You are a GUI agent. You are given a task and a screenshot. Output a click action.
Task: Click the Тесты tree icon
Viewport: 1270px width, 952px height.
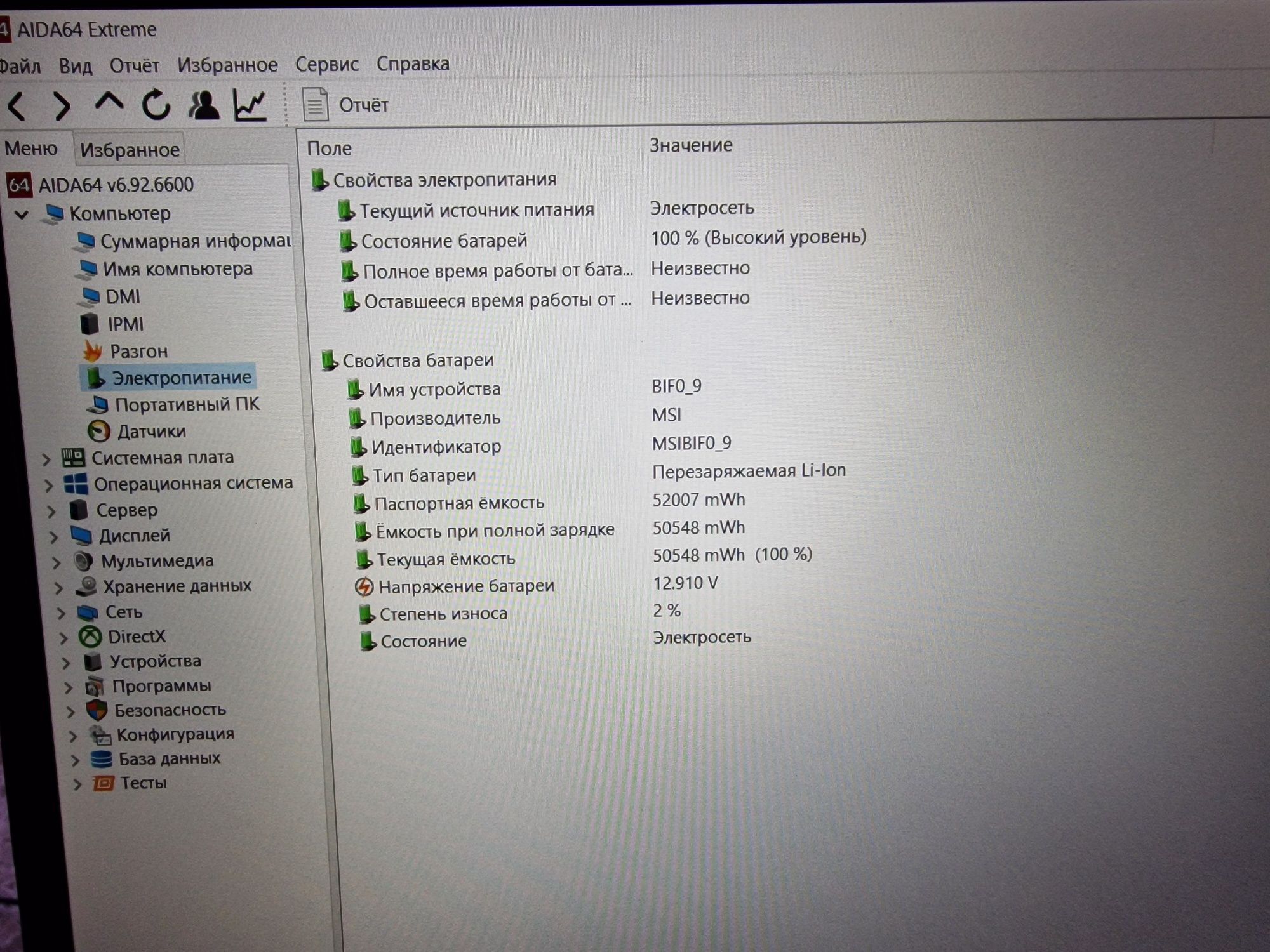click(x=103, y=783)
